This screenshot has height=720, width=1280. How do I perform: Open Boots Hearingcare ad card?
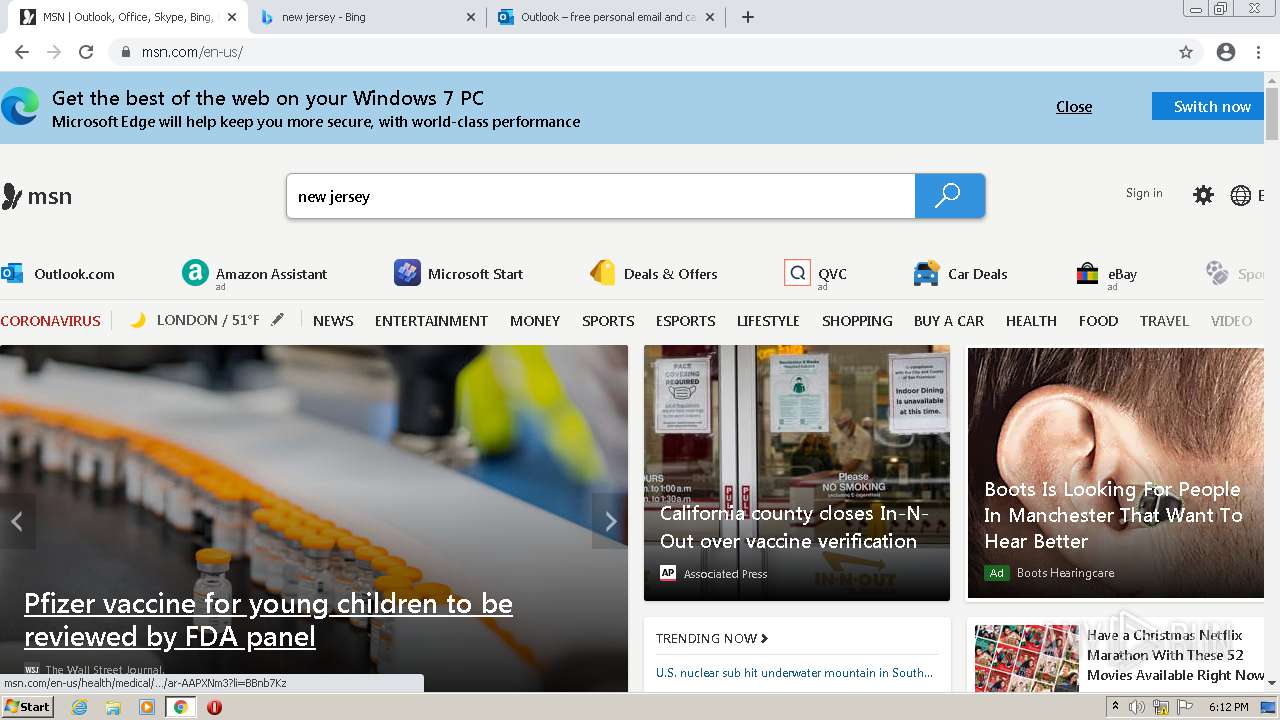(1115, 473)
